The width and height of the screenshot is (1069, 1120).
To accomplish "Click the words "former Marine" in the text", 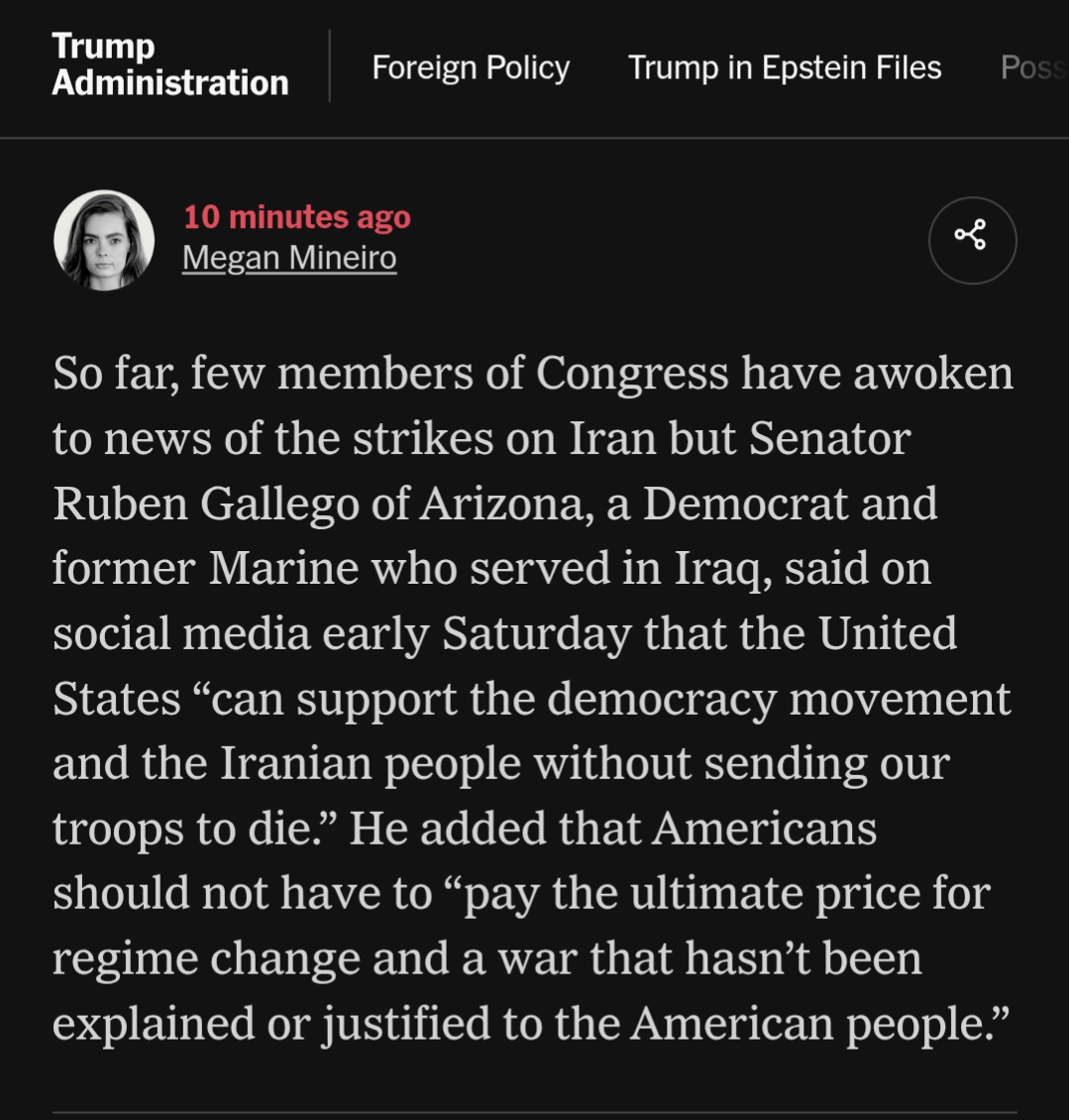I will pyautogui.click(x=204, y=569).
